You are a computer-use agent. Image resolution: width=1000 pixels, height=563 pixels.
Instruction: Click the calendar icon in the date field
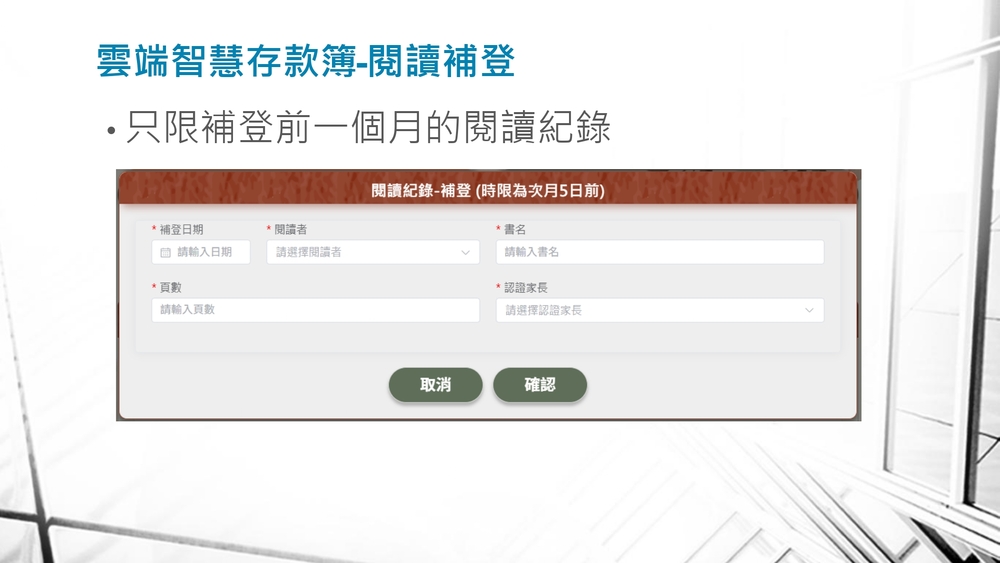166,253
